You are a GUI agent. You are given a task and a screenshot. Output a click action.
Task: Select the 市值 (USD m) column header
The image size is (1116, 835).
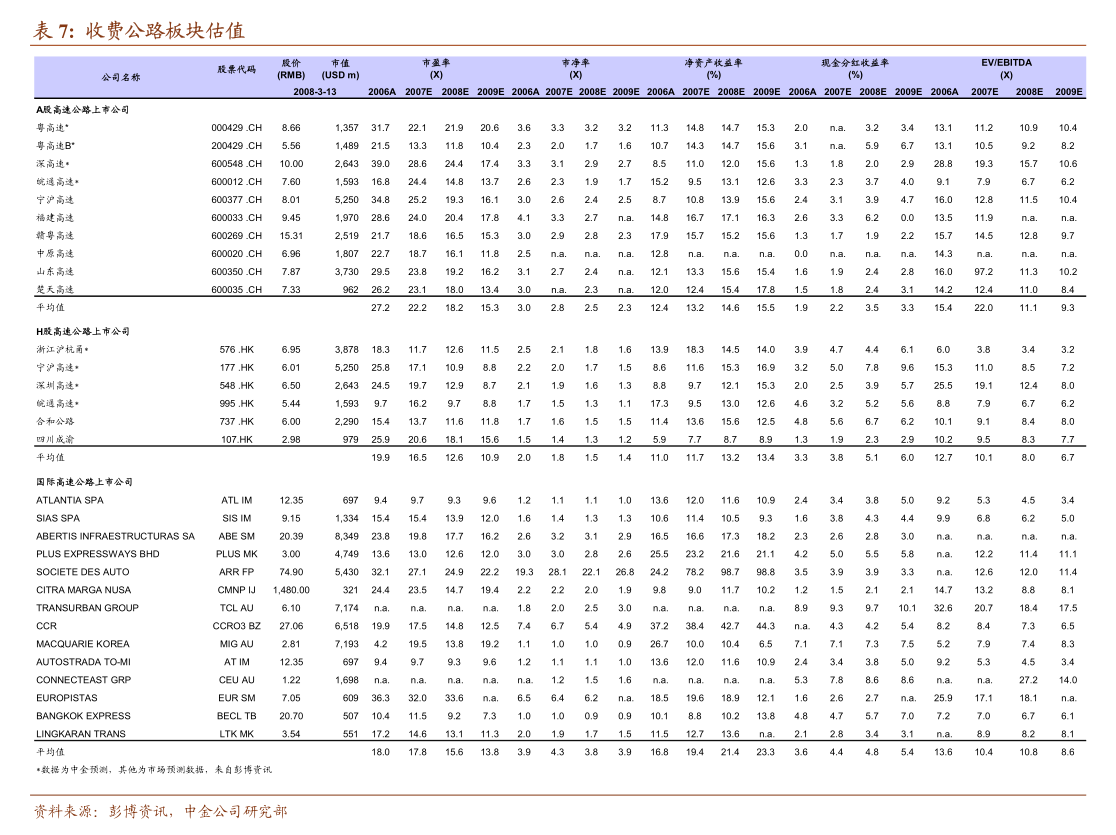coord(340,69)
